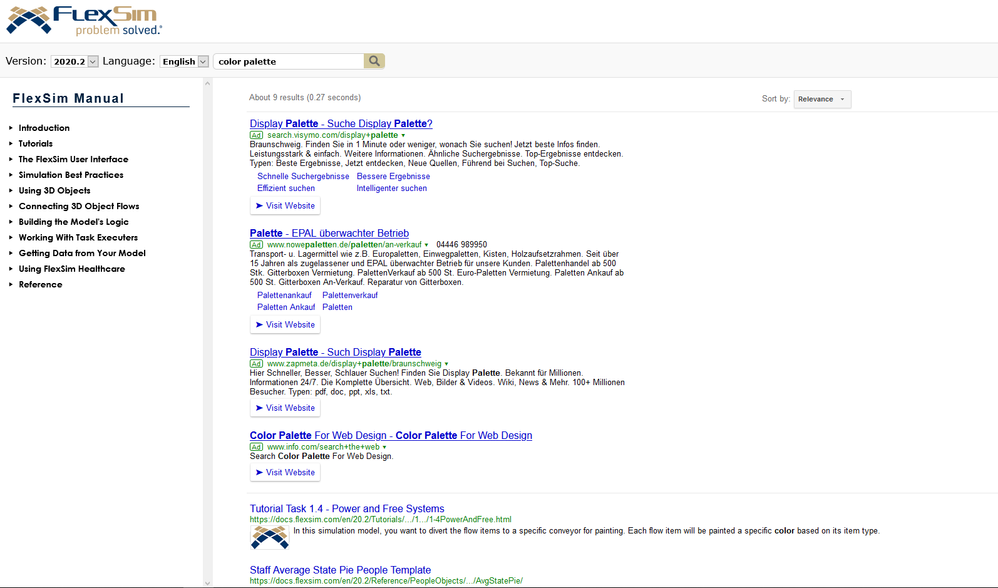This screenshot has height=588, width=998.
Task: Open Palette - EPAL überwachter Betrieb result
Action: [329, 233]
